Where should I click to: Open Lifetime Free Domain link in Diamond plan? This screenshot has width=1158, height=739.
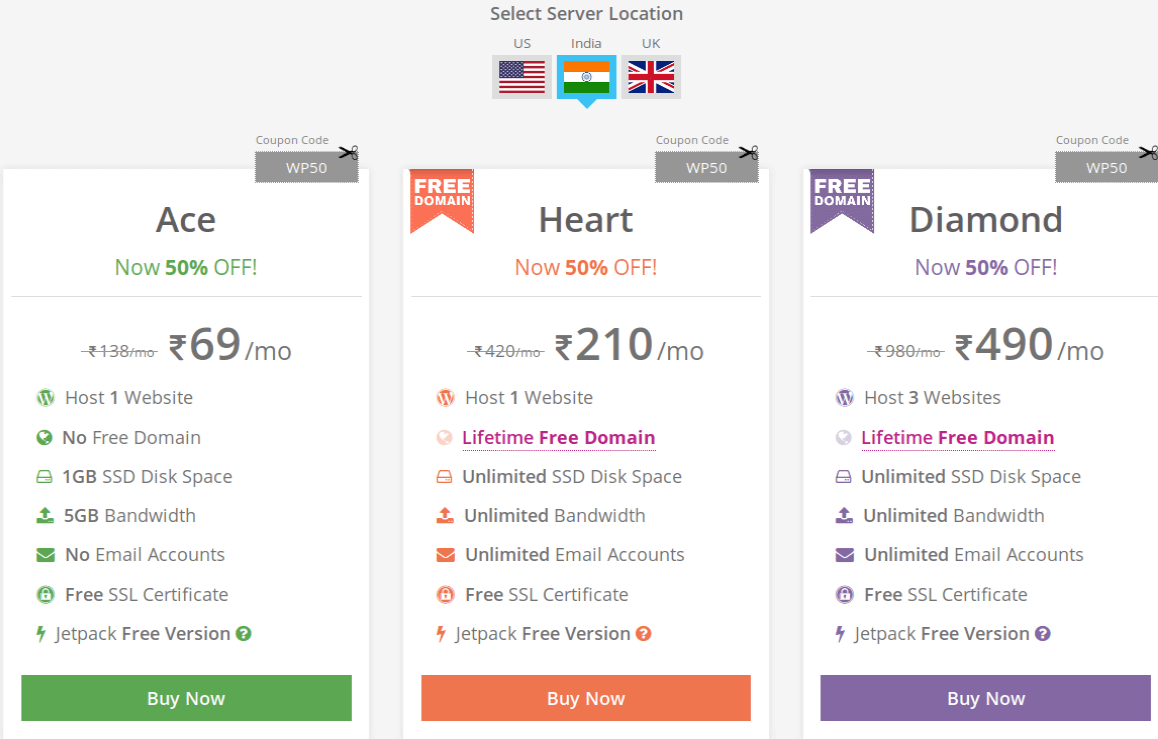(958, 438)
